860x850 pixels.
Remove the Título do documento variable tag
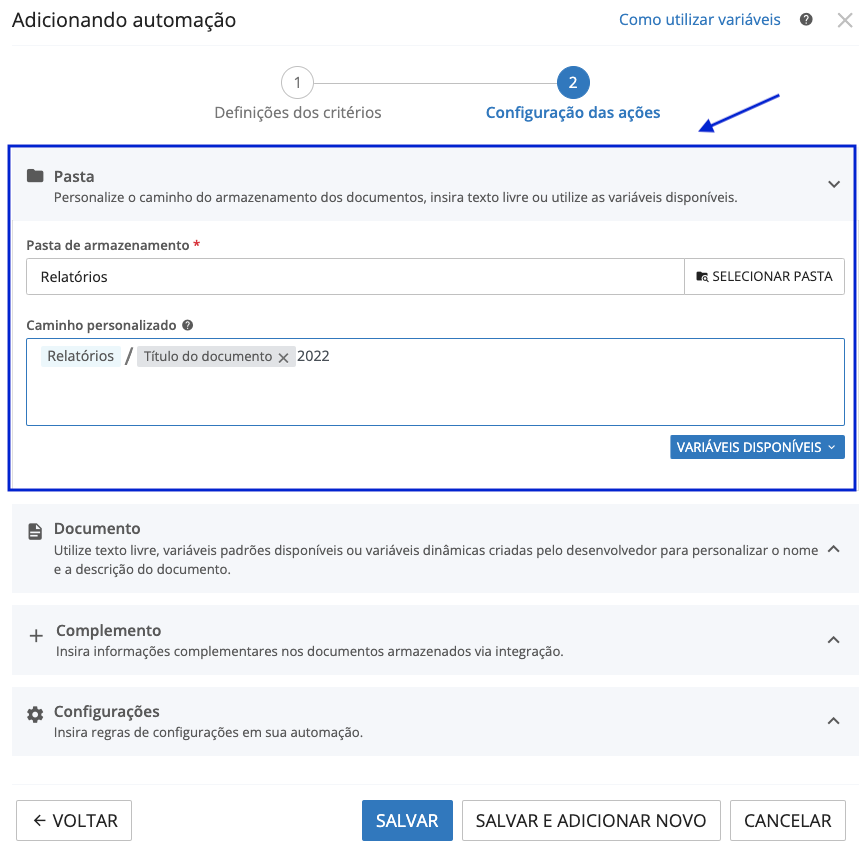283,357
